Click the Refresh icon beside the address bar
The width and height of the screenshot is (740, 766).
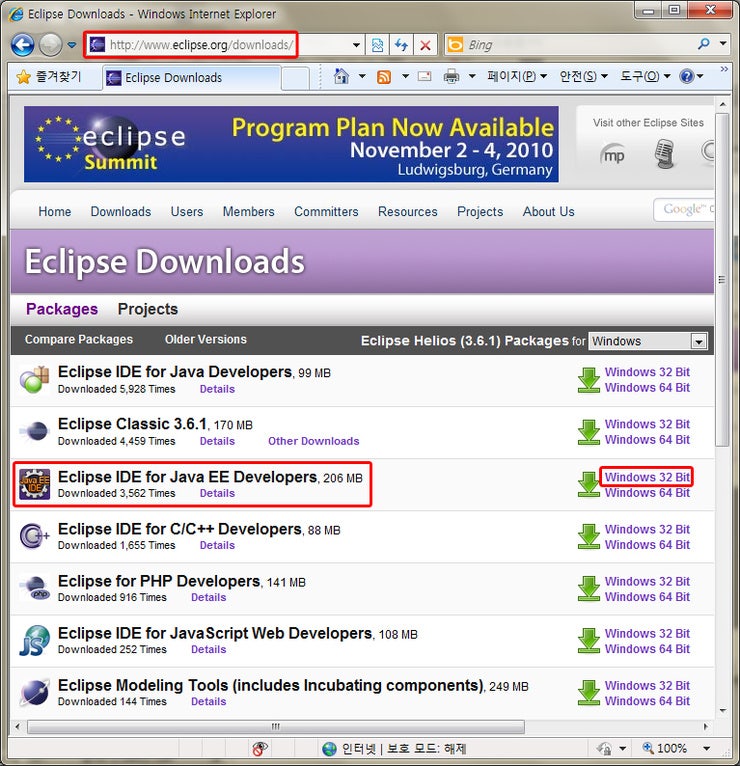pyautogui.click(x=401, y=45)
